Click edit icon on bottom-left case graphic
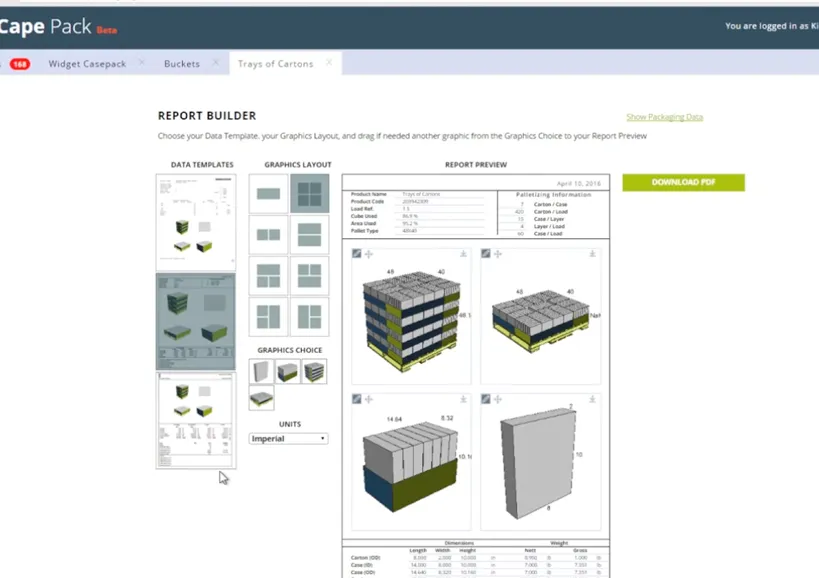The width and height of the screenshot is (819, 578). click(357, 399)
